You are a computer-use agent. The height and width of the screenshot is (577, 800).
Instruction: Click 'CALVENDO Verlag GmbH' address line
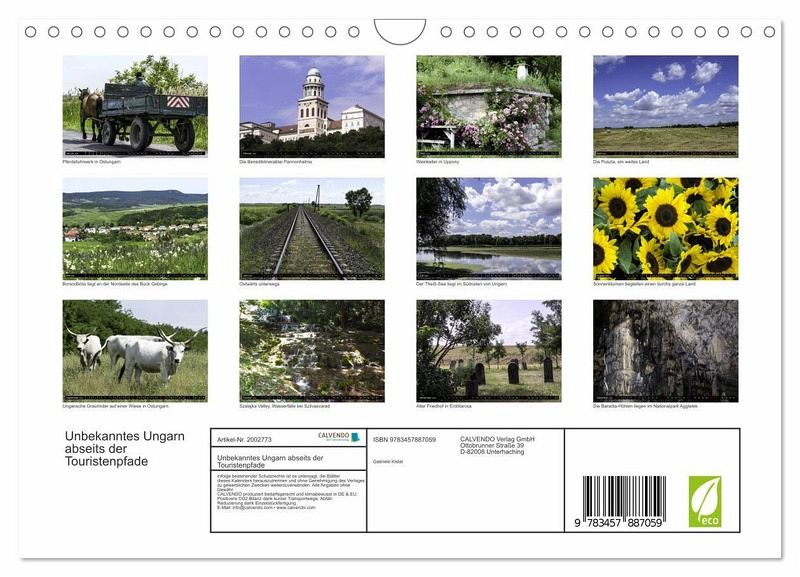497,439
